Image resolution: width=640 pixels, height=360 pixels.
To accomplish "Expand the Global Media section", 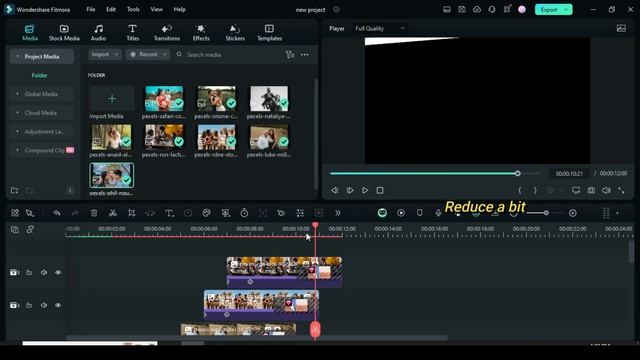I will click(x=18, y=94).
